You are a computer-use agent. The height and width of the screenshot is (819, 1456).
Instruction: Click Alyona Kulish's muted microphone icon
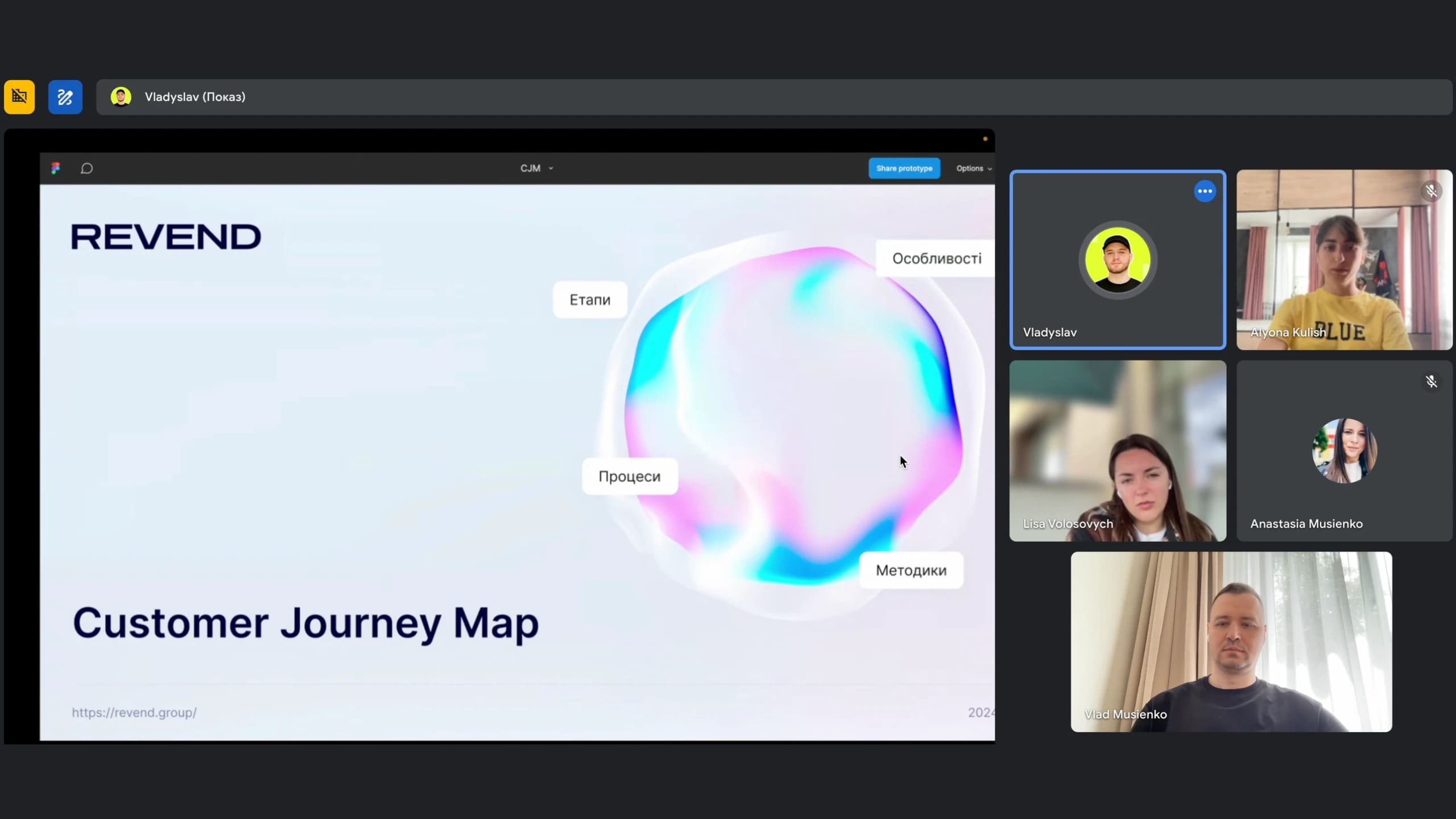(x=1431, y=191)
